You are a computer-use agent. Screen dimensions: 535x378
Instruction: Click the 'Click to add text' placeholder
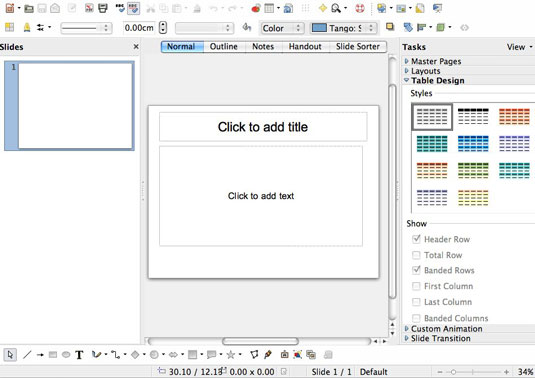click(x=261, y=196)
